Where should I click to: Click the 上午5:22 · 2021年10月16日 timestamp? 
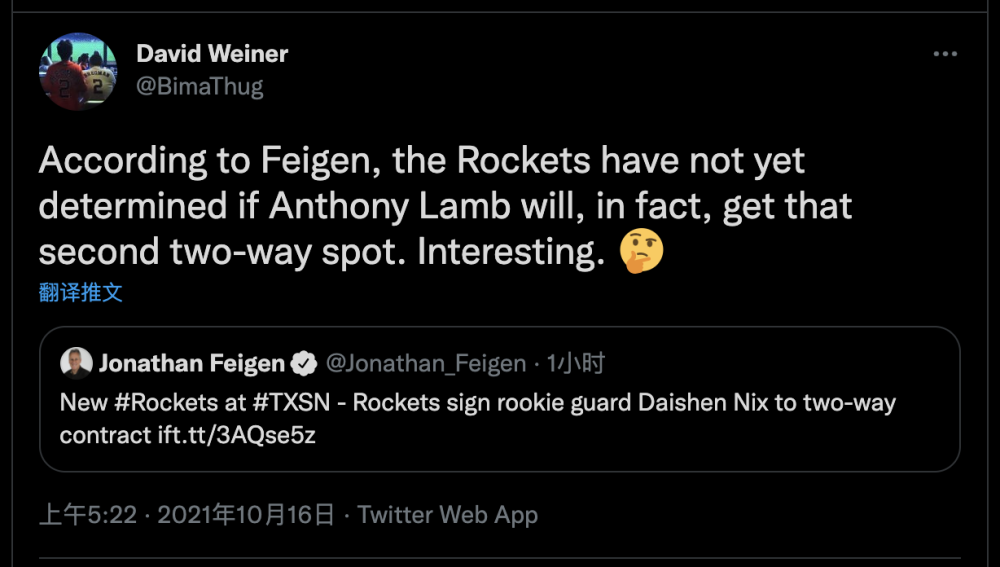(187, 515)
